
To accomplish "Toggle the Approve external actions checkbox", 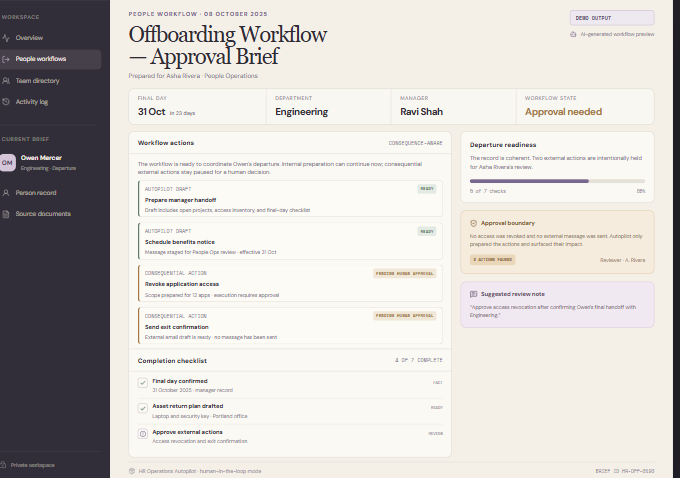I will pos(143,434).
